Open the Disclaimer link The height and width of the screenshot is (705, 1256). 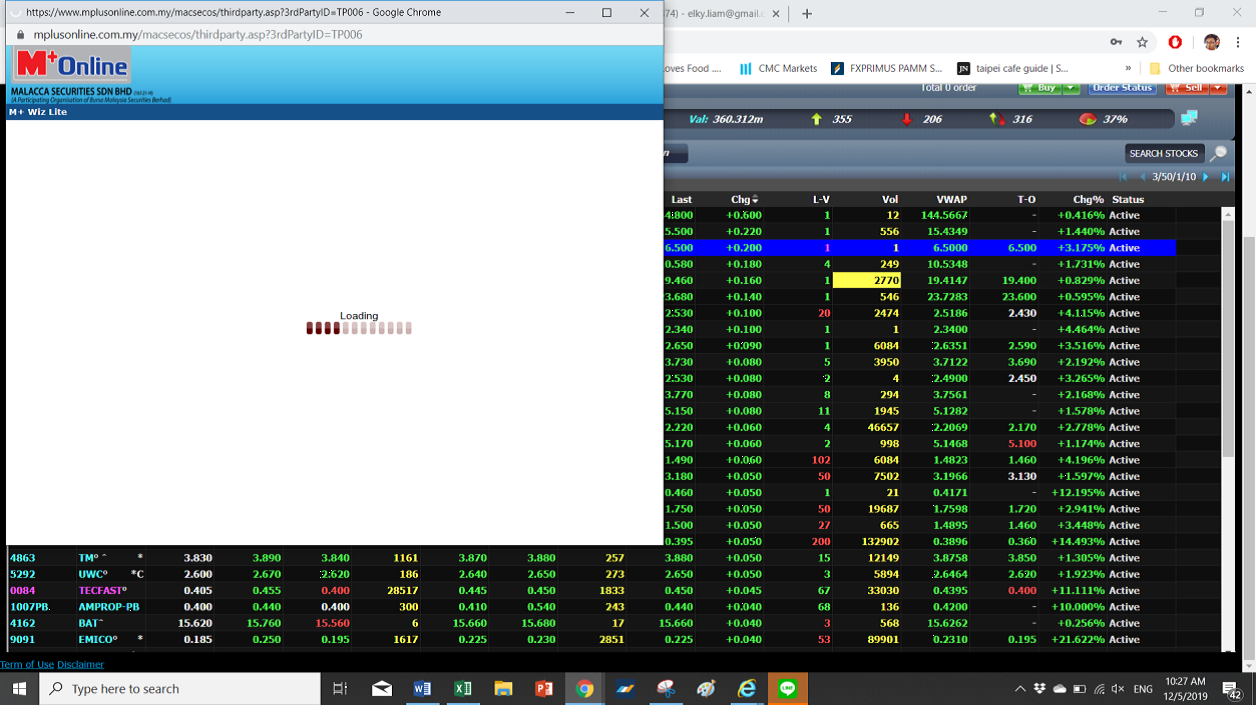pyautogui.click(x=80, y=664)
